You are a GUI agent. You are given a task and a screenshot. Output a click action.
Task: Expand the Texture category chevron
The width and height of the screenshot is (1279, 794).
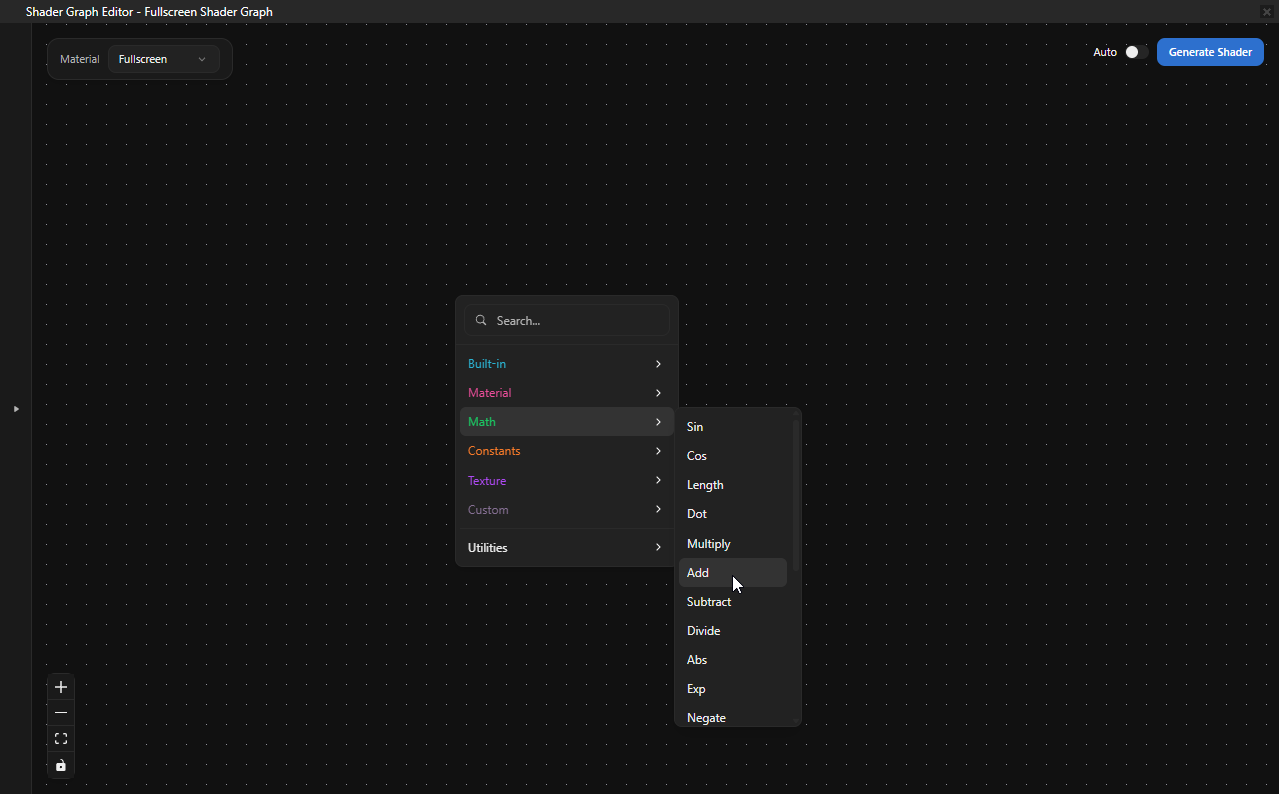[658, 480]
